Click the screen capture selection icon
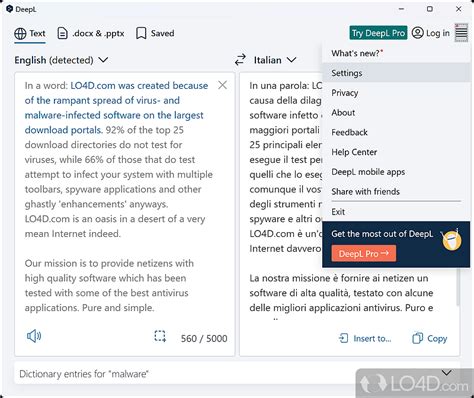Image resolution: width=474 pixels, height=398 pixels. (x=160, y=336)
